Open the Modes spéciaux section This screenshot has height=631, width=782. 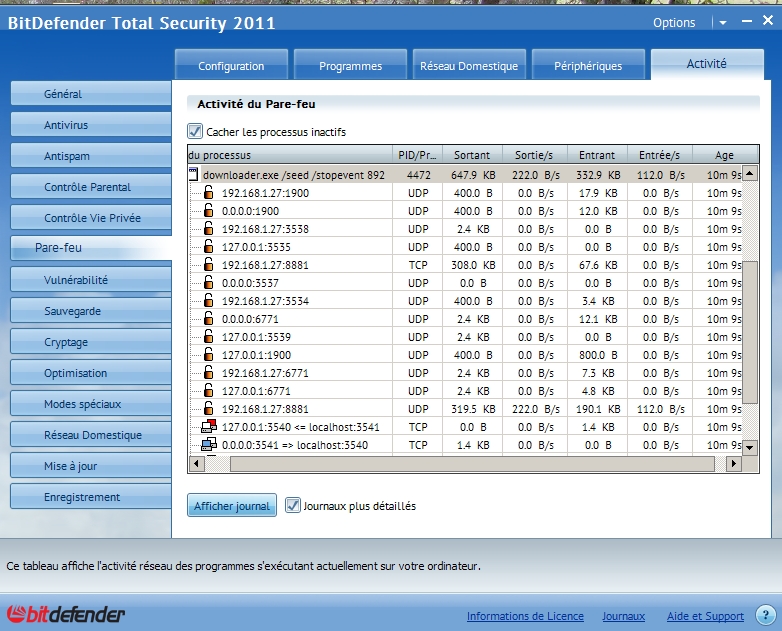coord(91,404)
